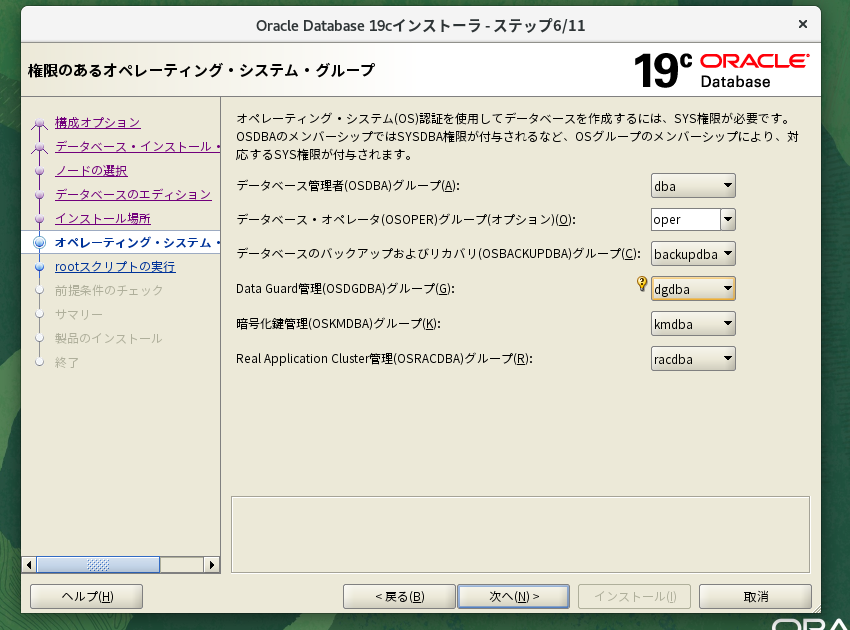The image size is (850, 630).
Task: Go to the インストール場所 step
Action: pyautogui.click(x=102, y=218)
